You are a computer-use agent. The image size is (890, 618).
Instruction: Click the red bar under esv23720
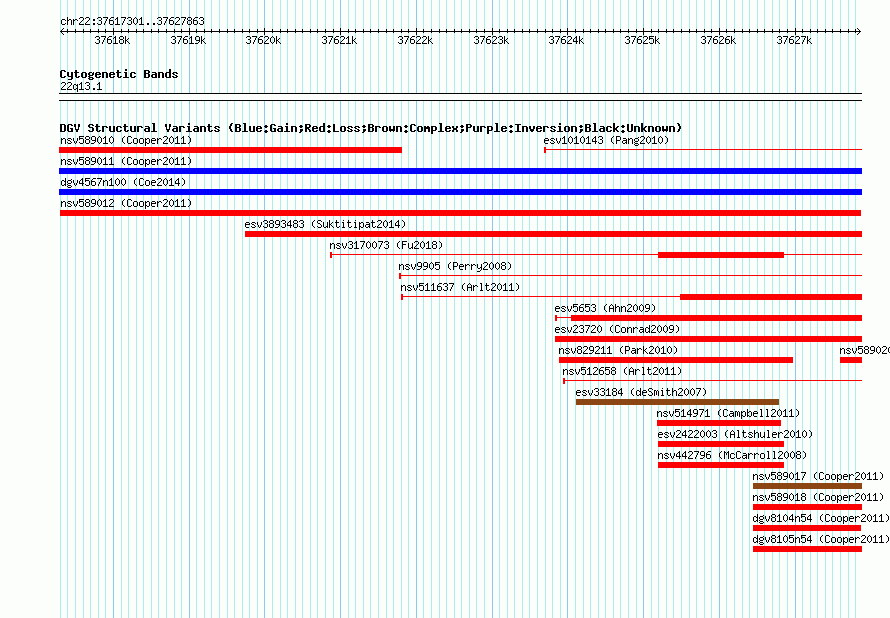(708, 339)
